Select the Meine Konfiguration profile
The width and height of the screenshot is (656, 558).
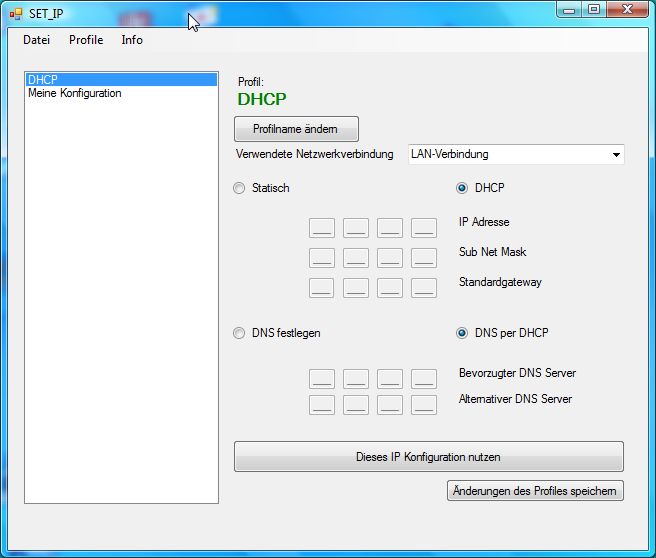(x=75, y=93)
